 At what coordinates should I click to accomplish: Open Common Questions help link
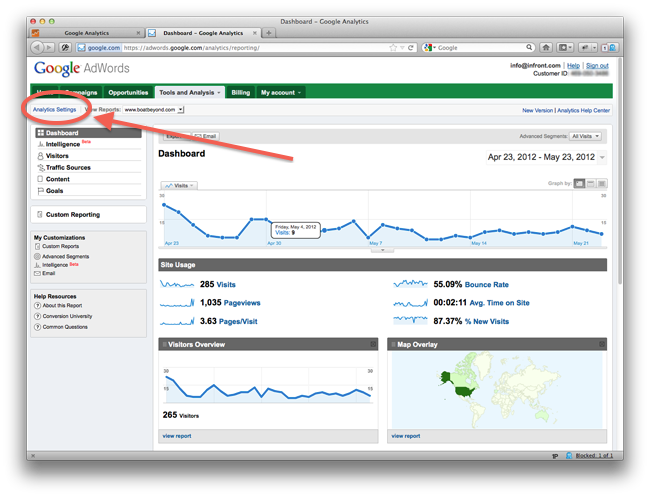[x=65, y=327]
